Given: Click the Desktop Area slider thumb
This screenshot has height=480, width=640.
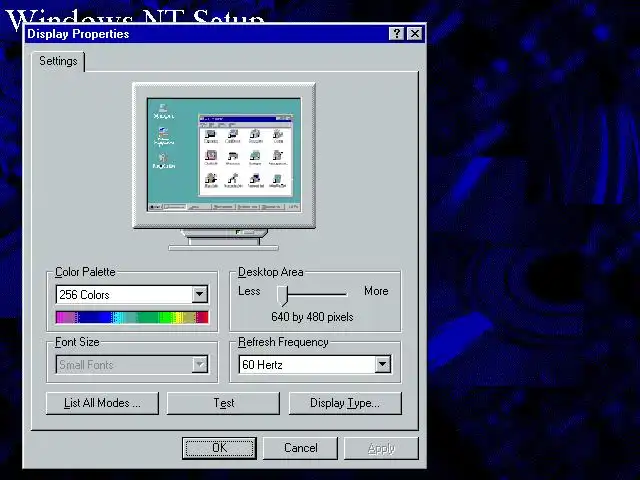Looking at the screenshot, I should tap(282, 296).
